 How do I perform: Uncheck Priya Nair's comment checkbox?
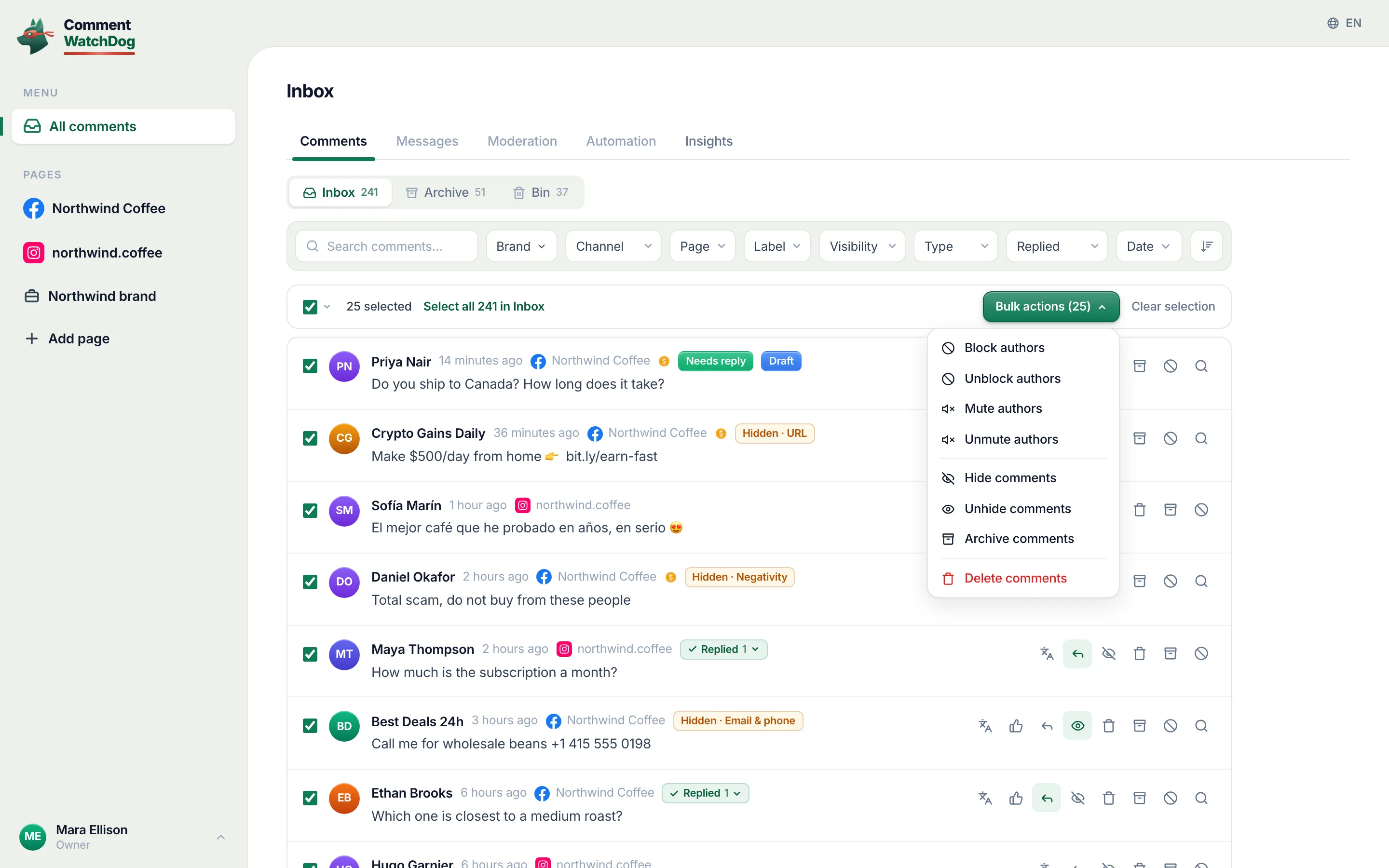click(x=310, y=366)
